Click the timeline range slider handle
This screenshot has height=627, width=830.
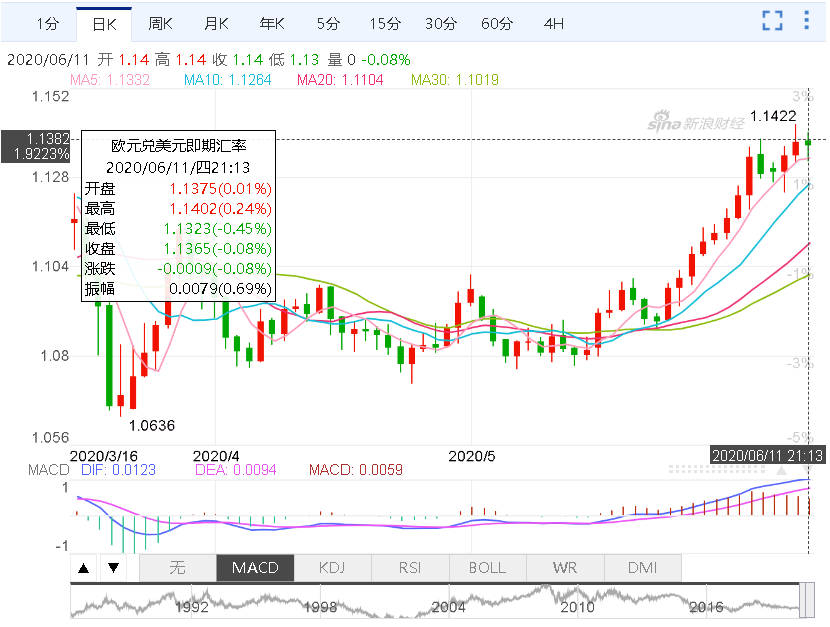(x=807, y=600)
